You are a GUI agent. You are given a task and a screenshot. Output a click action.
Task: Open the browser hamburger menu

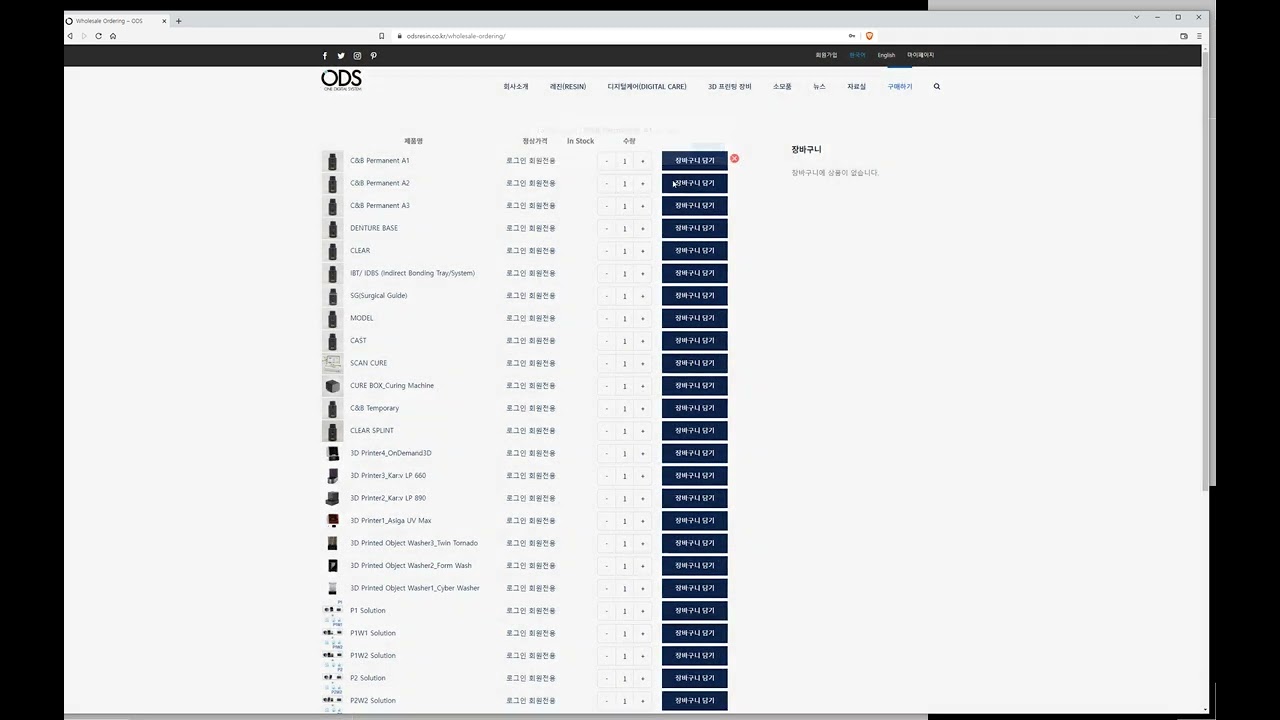pos(1199,36)
